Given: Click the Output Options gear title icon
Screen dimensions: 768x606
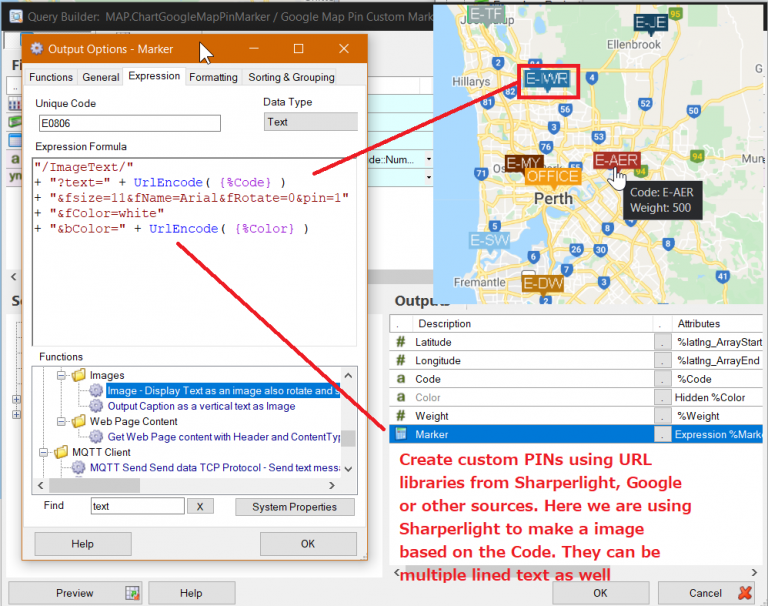Looking at the screenshot, I should coord(37,48).
